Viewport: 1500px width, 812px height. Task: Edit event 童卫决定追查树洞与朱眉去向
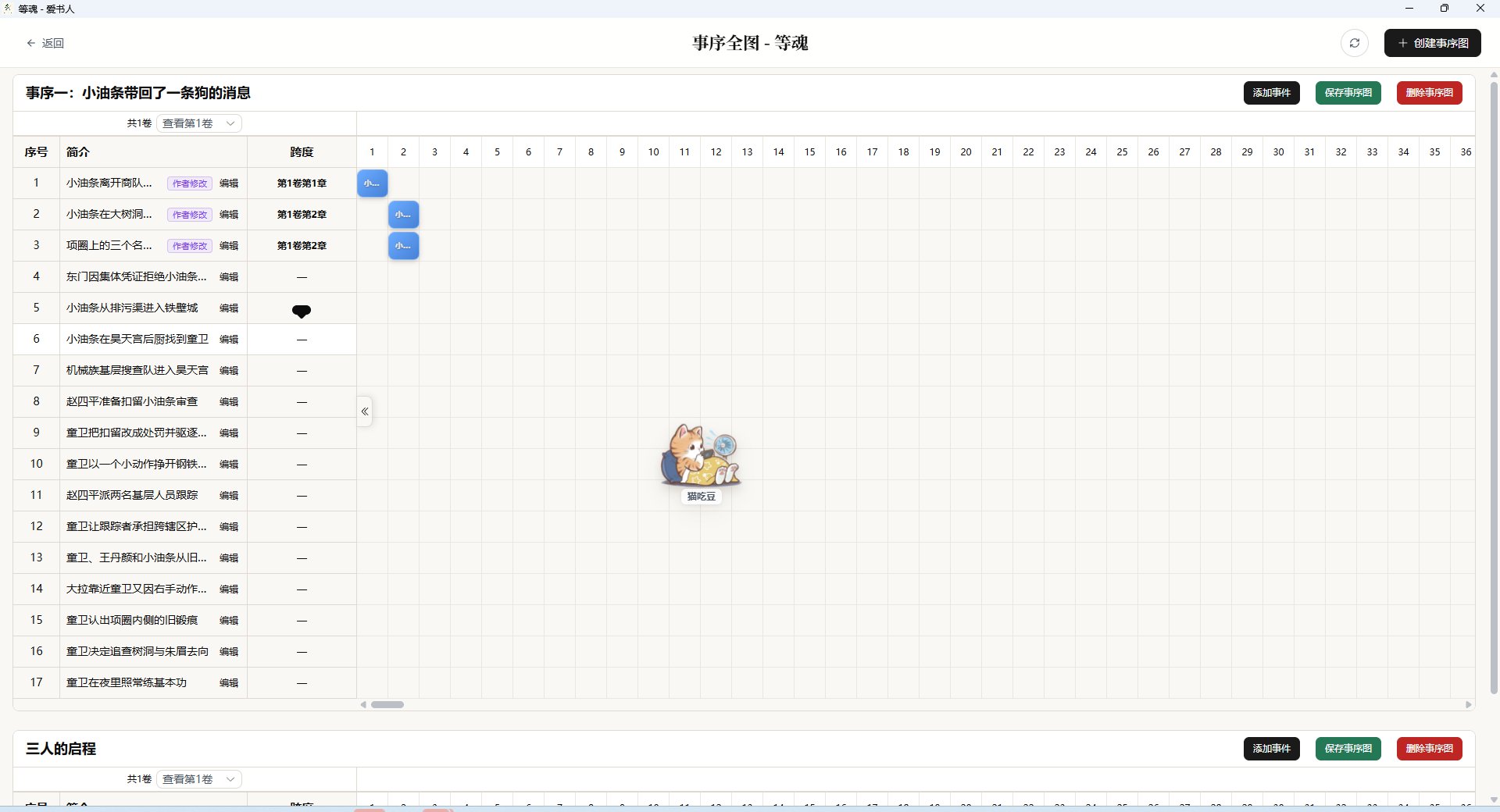[x=229, y=652]
